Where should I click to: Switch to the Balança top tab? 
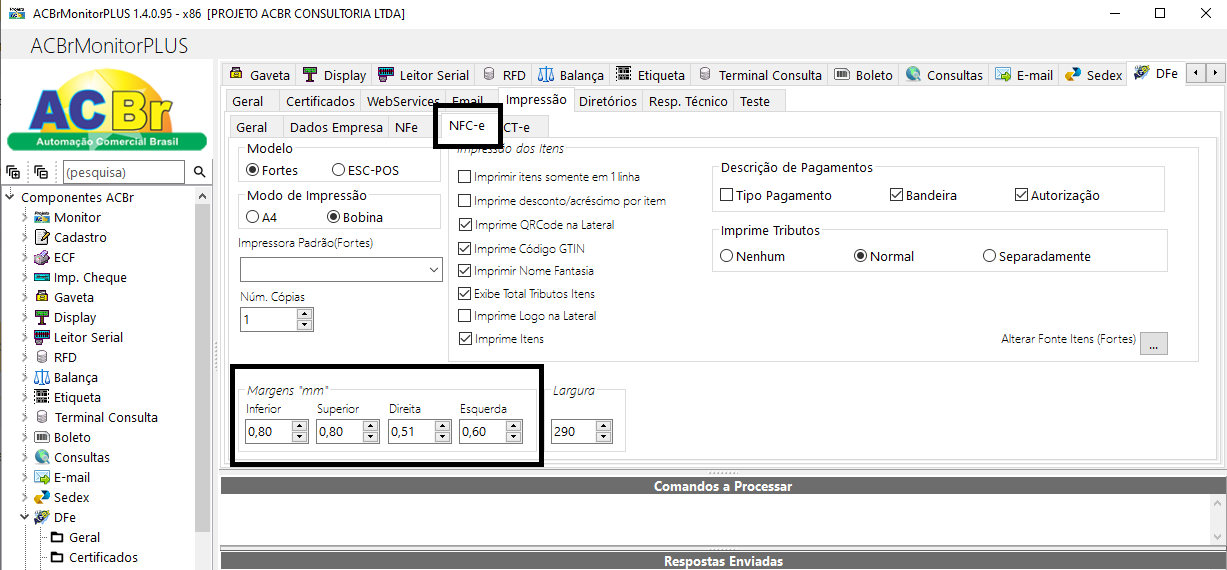click(x=570, y=75)
